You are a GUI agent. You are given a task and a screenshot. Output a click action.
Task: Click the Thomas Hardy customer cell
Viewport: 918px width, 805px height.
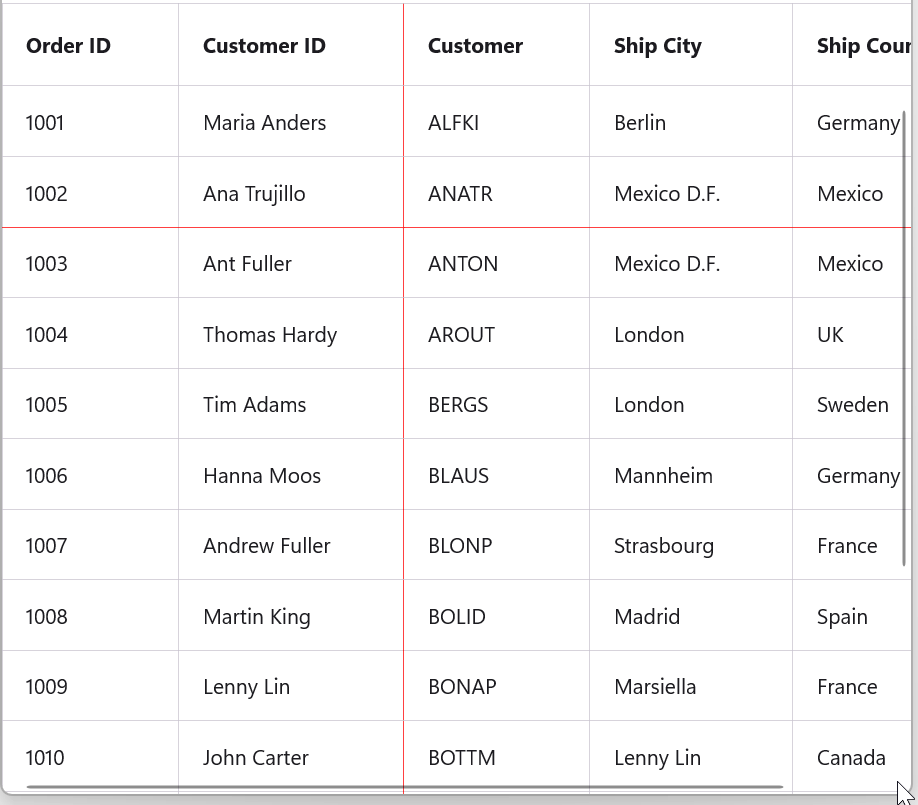click(270, 334)
